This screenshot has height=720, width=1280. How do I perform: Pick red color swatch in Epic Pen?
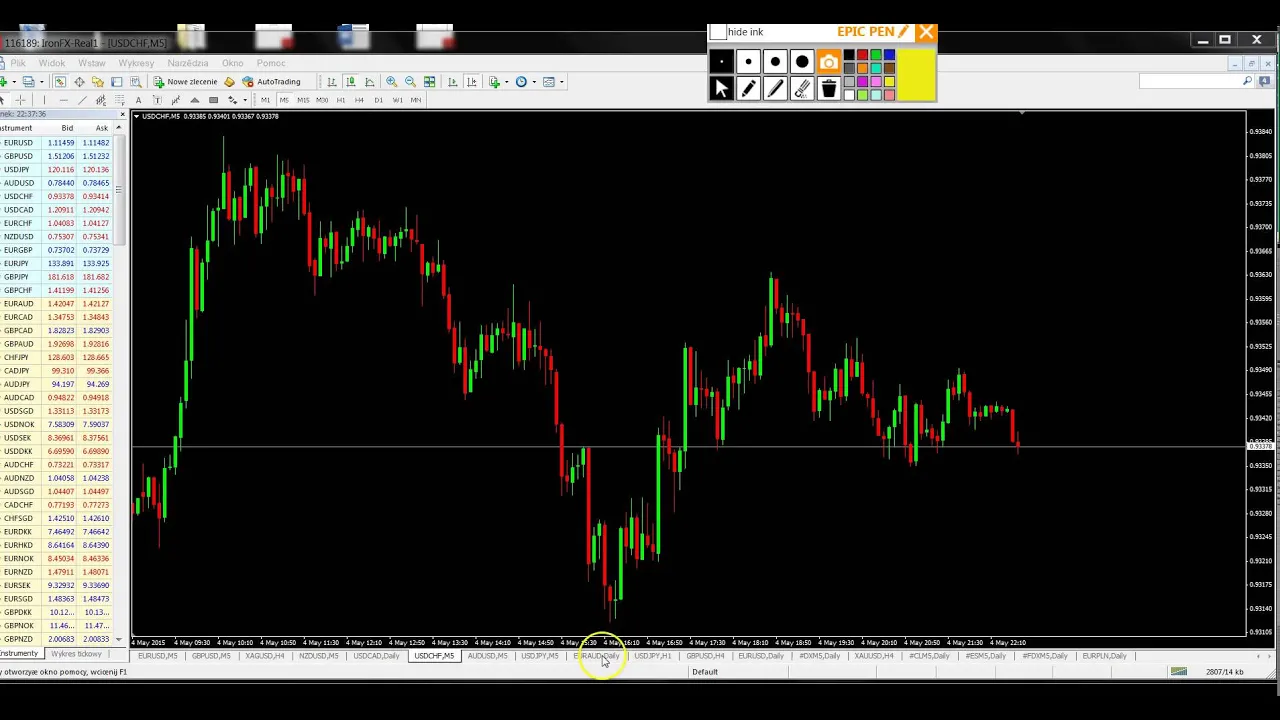click(x=863, y=56)
